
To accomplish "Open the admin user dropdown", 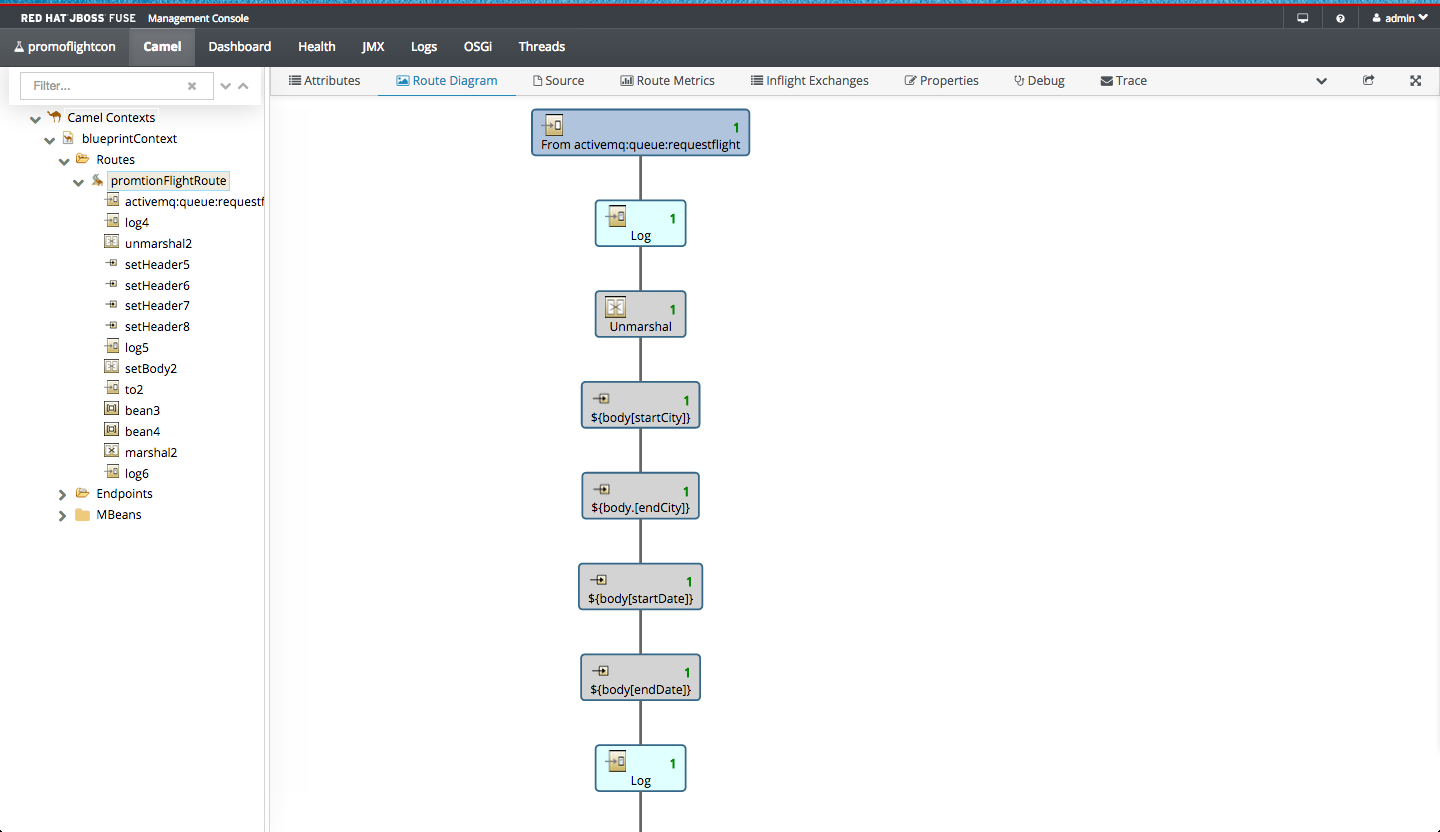I will [x=1400, y=18].
